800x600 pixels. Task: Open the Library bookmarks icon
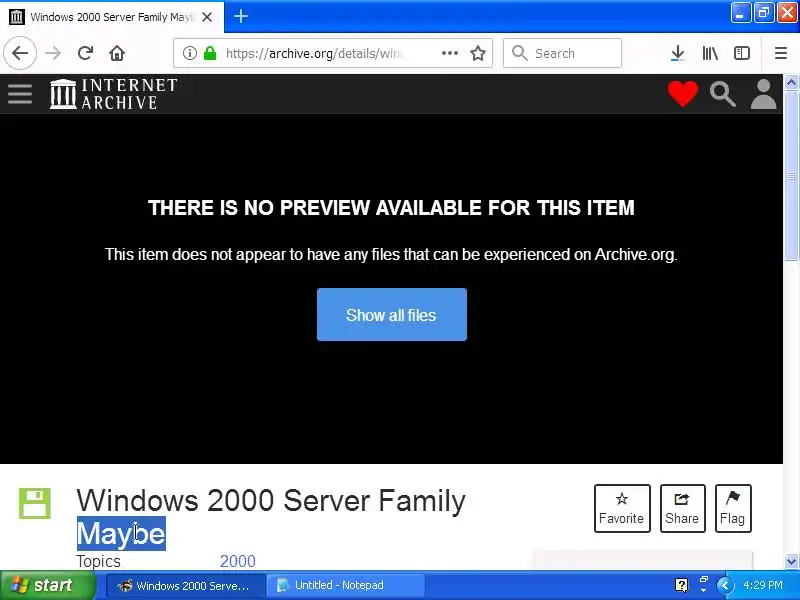[710, 53]
